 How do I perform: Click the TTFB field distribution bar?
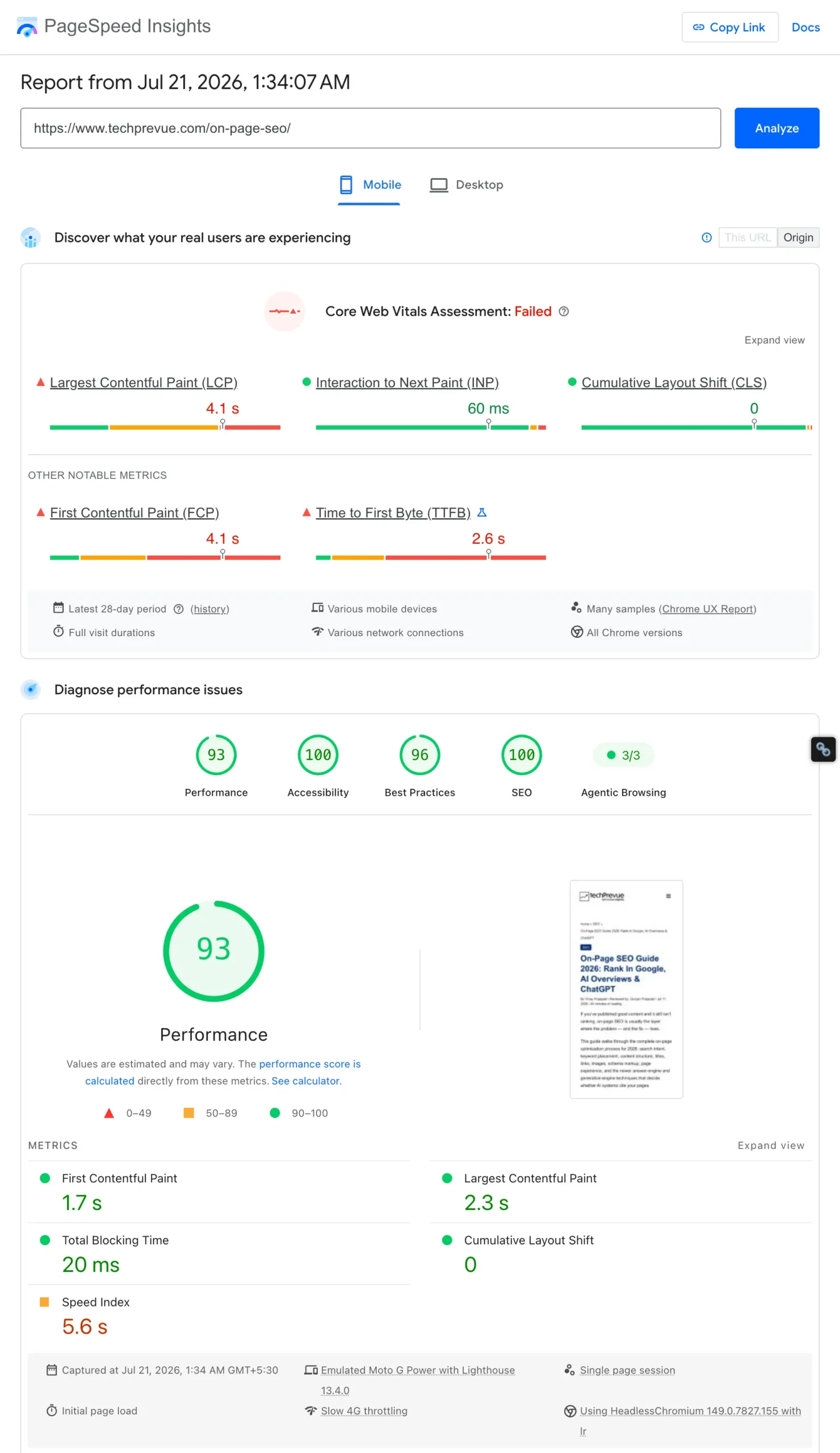point(431,557)
